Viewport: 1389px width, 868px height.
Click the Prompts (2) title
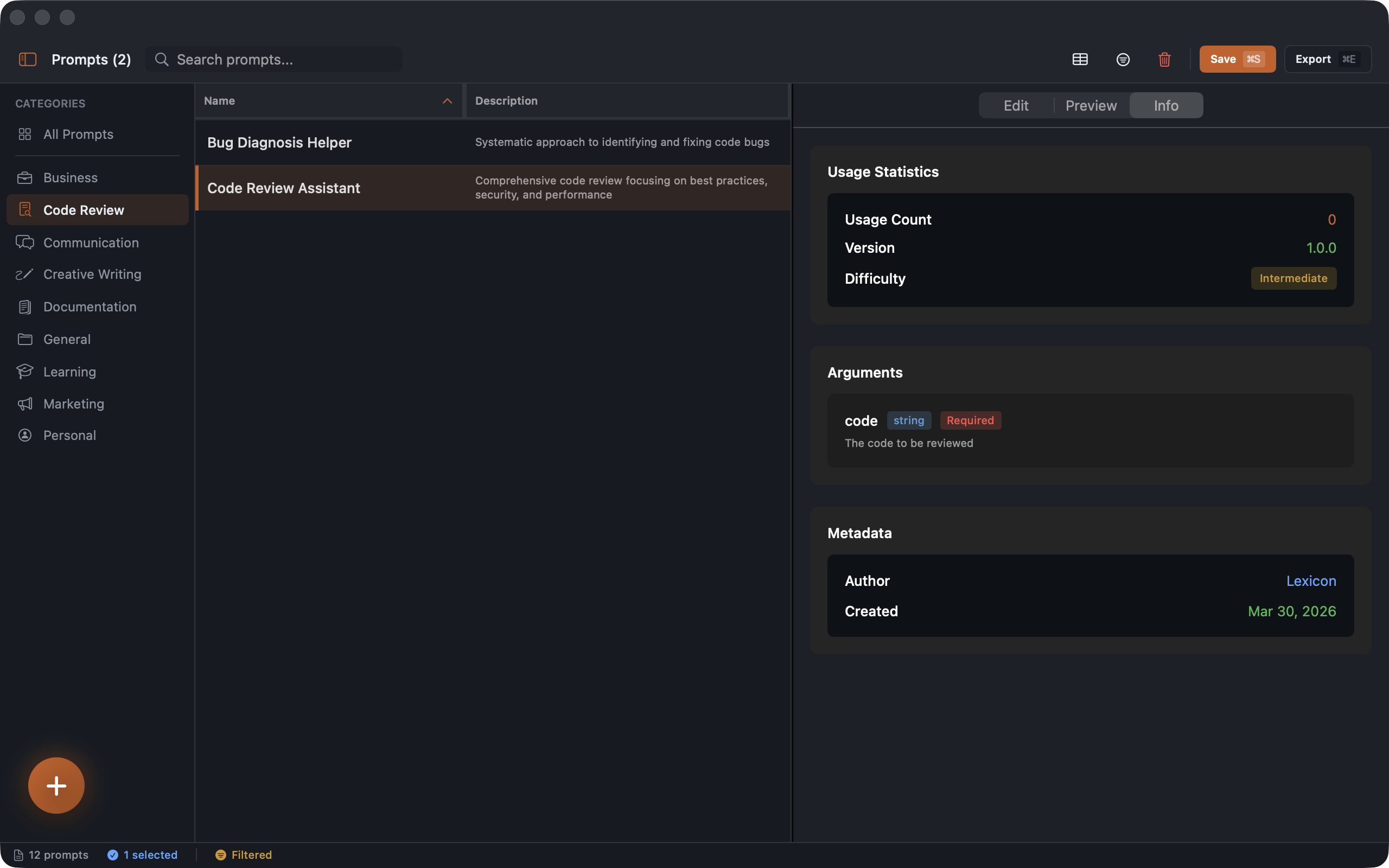[91, 59]
